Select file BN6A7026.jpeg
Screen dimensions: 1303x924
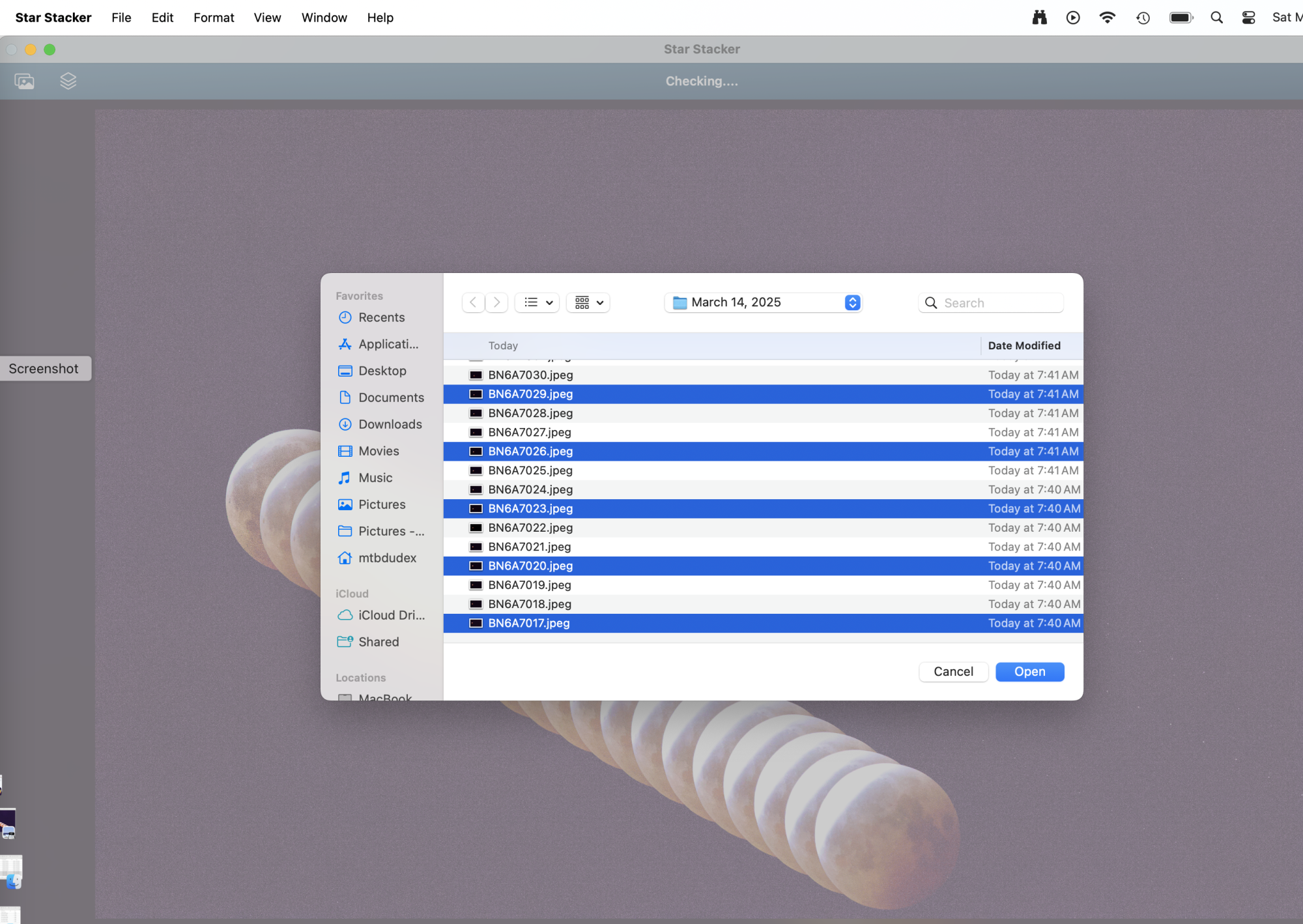[x=764, y=452]
